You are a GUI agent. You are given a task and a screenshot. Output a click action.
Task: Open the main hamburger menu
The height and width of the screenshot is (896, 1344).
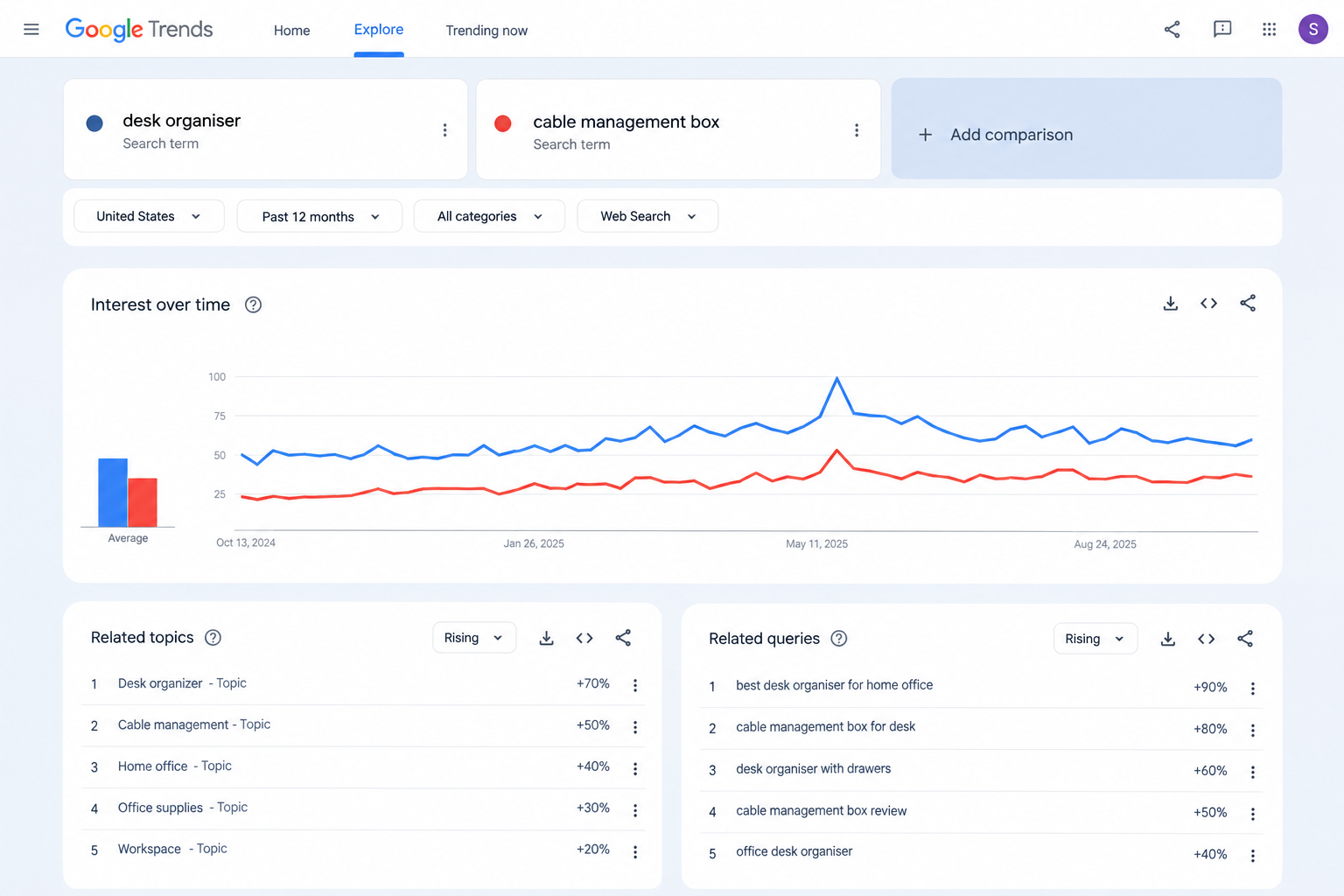(x=31, y=30)
